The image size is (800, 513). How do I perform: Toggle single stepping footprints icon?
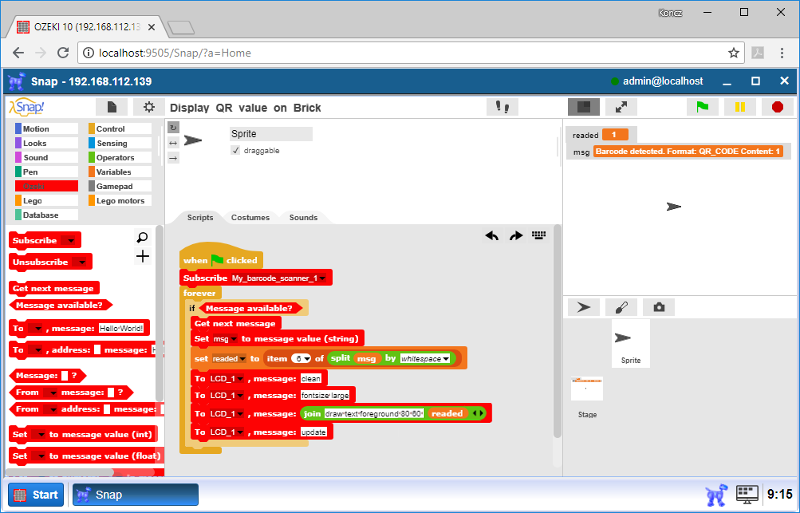point(502,107)
